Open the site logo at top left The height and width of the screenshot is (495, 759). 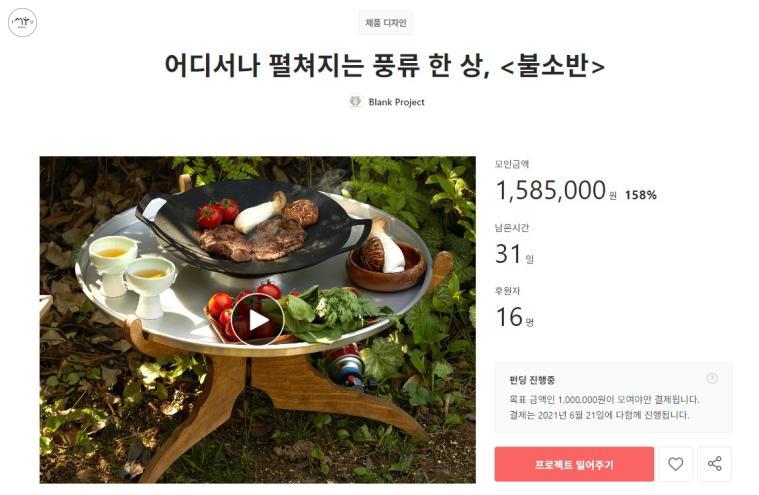(22, 22)
